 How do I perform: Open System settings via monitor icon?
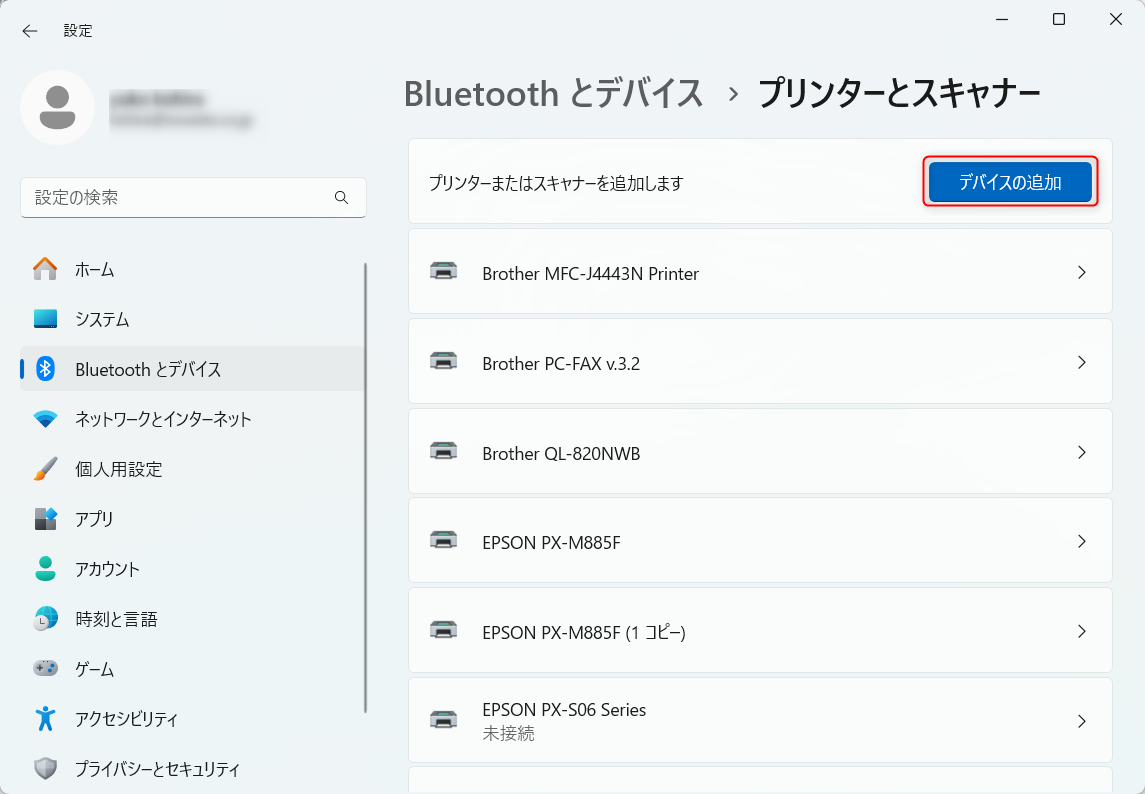click(x=45, y=320)
